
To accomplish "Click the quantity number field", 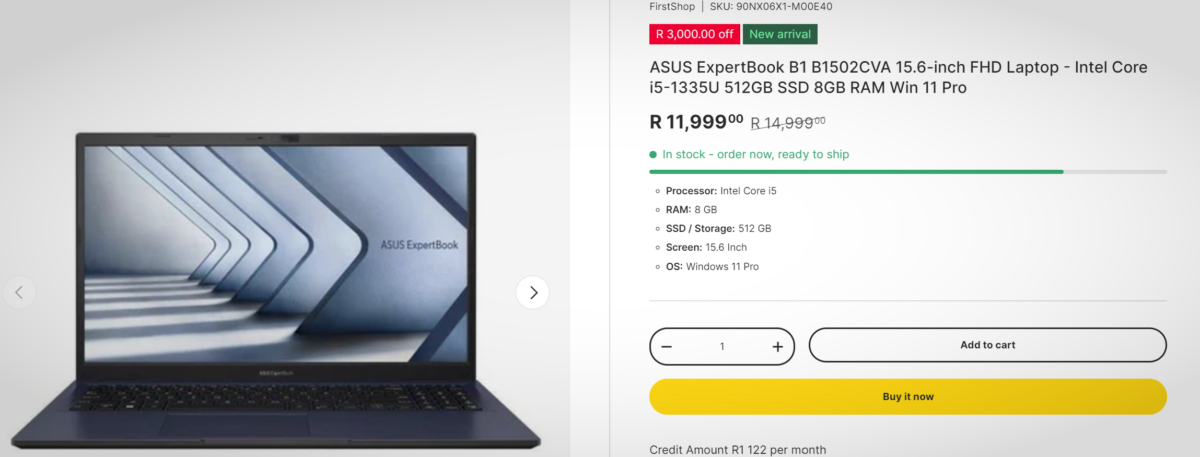I will point(722,346).
